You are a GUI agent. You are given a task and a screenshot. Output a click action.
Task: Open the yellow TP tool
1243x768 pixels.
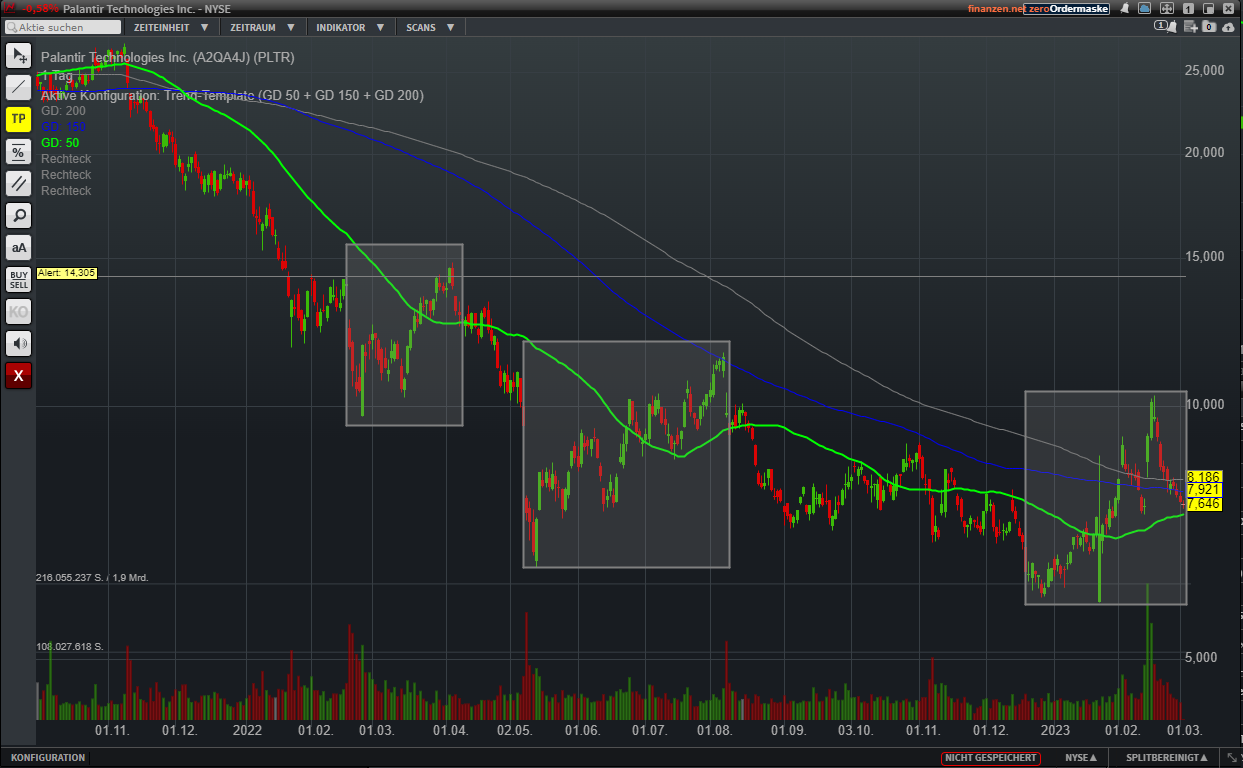coord(19,120)
